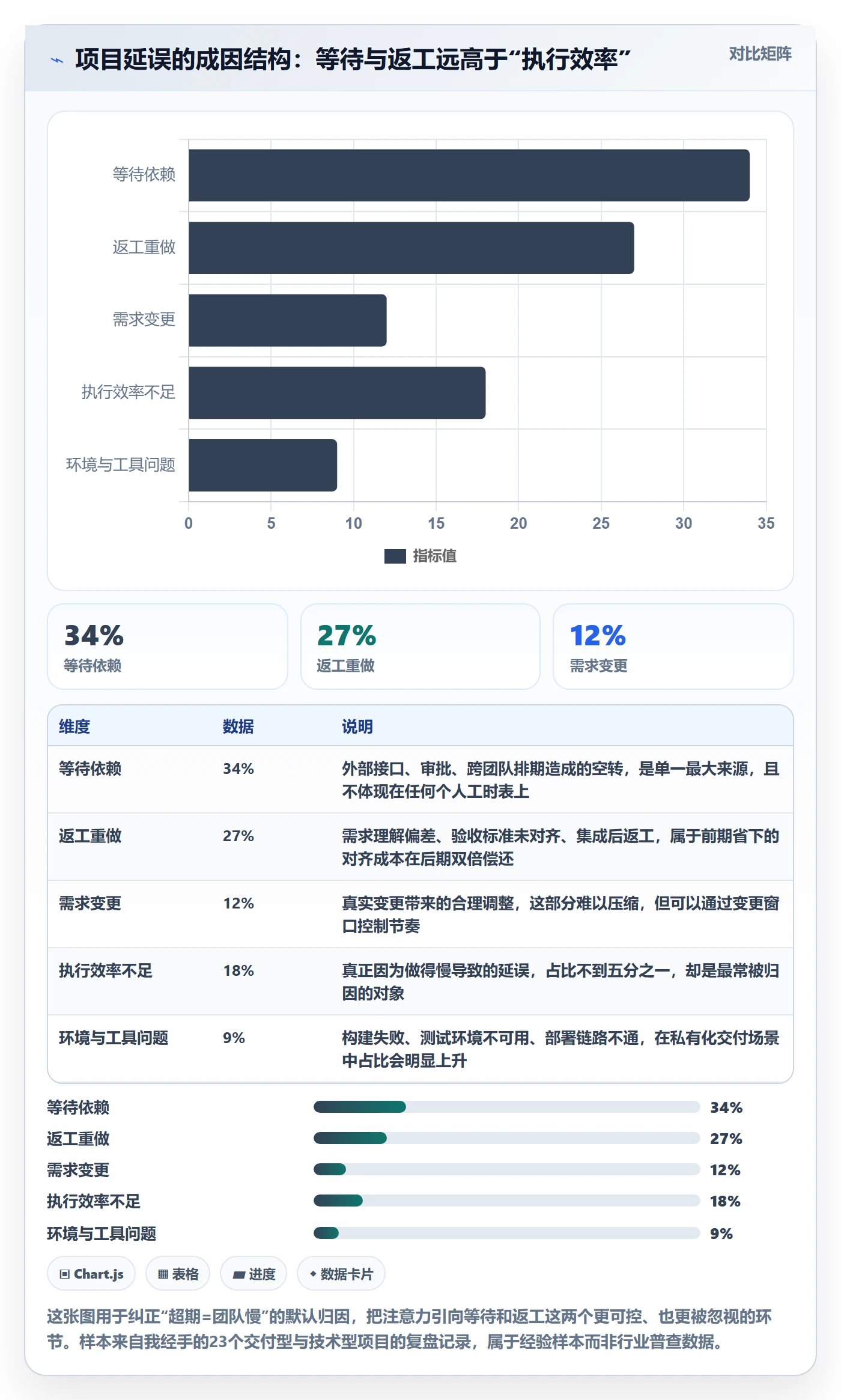The height and width of the screenshot is (1400, 841).
Task: Click the 34% 等待依赖 stat card
Action: click(168, 647)
